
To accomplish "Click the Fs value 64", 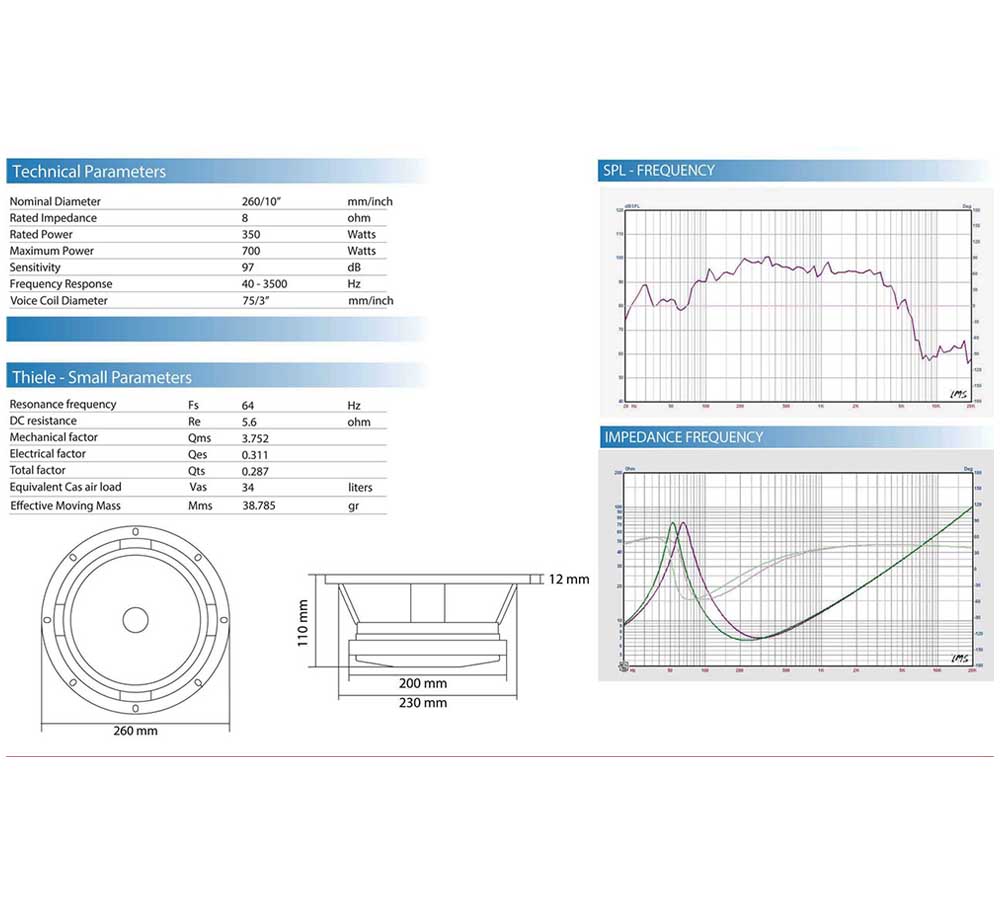I will (247, 406).
